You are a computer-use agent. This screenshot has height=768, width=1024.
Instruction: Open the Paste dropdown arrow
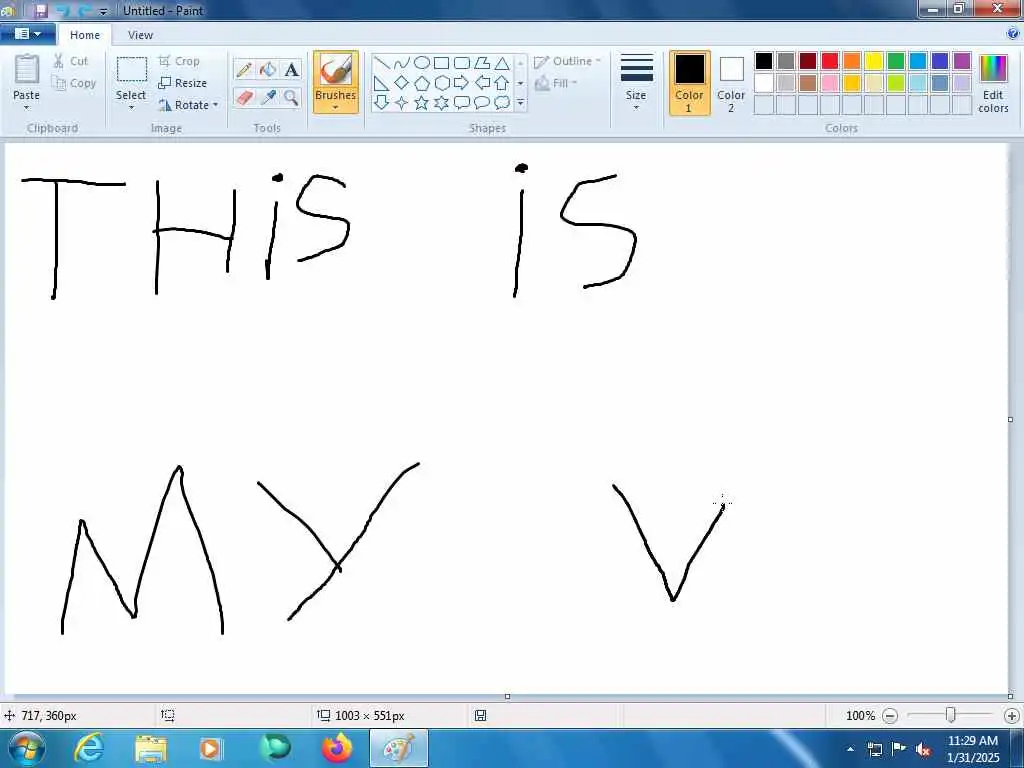(x=27, y=108)
